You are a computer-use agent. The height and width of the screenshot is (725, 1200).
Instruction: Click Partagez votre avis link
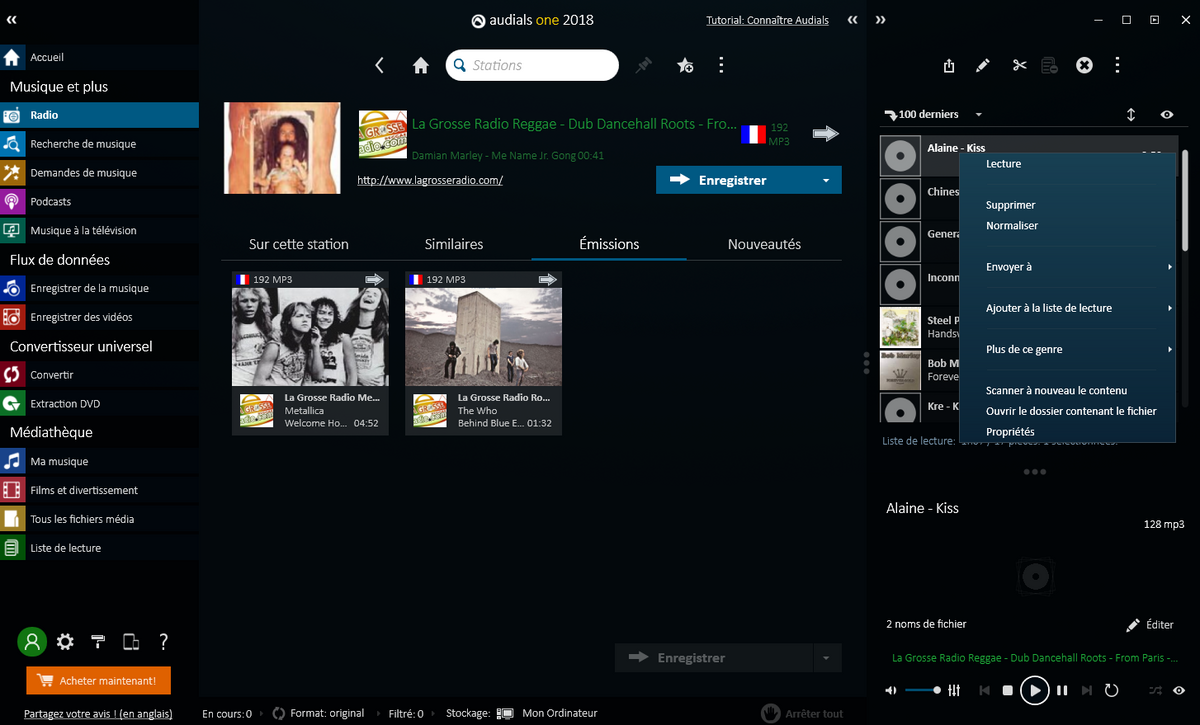point(98,714)
